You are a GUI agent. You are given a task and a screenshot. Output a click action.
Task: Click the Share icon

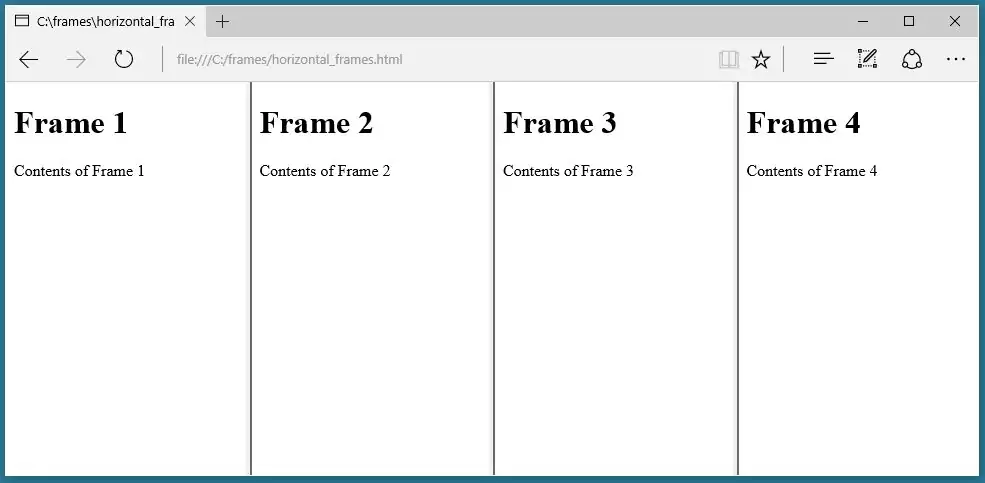pos(911,60)
